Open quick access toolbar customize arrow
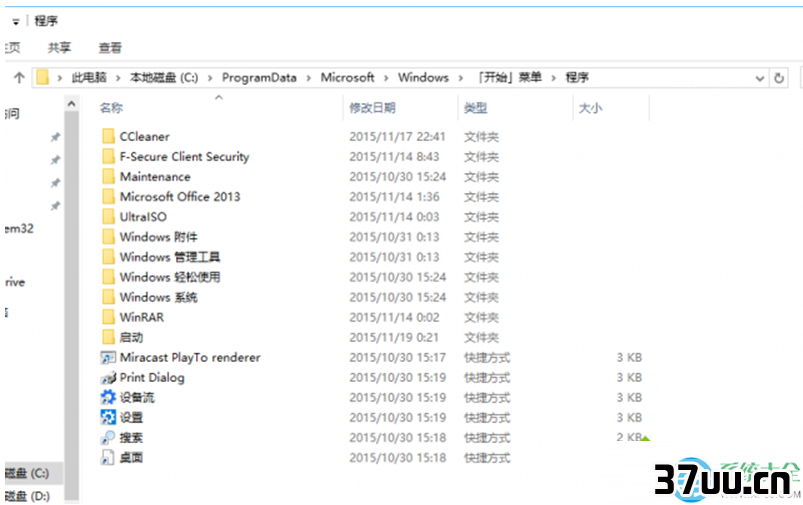Screen dimensions: 803x505 pyautogui.click(x=16, y=22)
